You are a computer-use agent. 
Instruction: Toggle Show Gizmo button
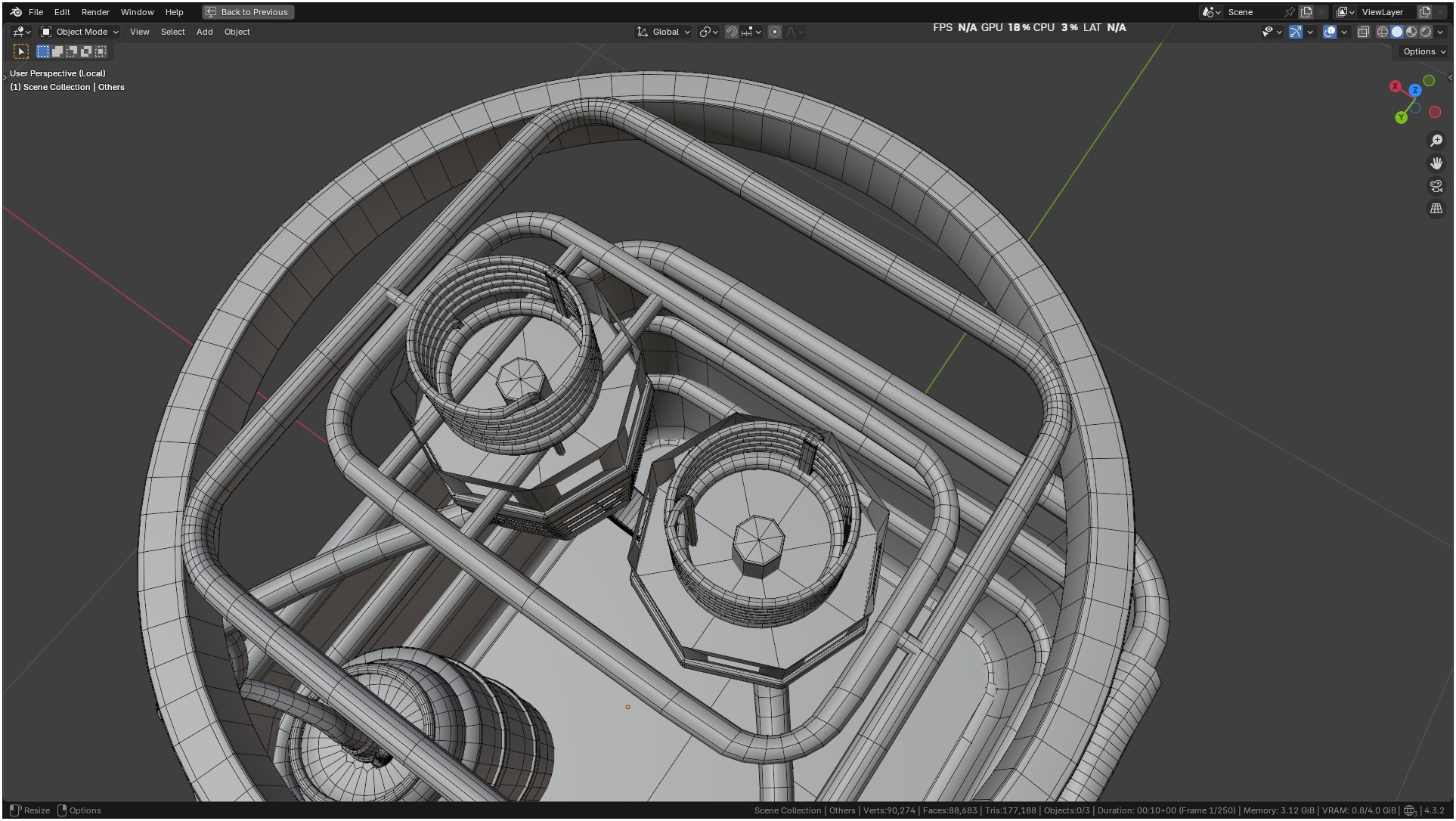click(1296, 32)
